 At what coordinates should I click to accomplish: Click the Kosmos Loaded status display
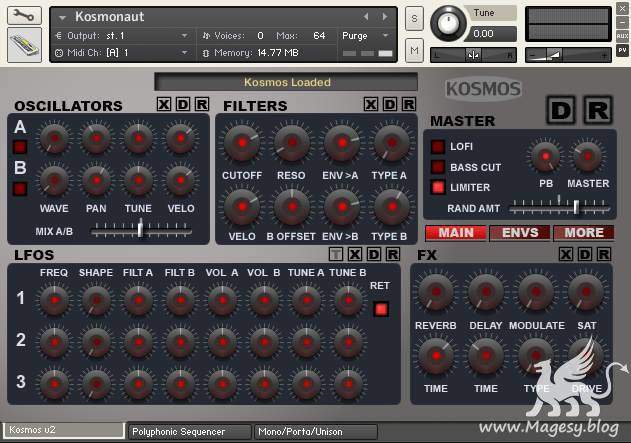pyautogui.click(x=286, y=82)
